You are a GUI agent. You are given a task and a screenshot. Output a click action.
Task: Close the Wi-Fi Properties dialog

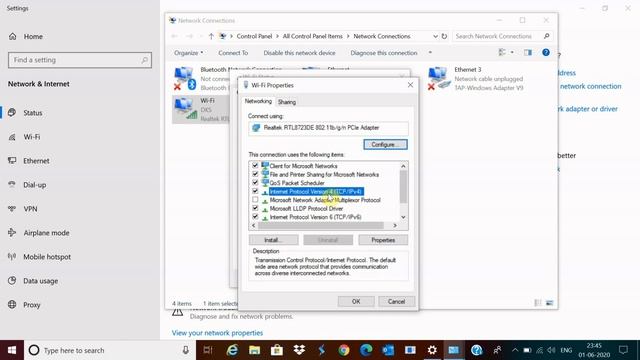410,85
